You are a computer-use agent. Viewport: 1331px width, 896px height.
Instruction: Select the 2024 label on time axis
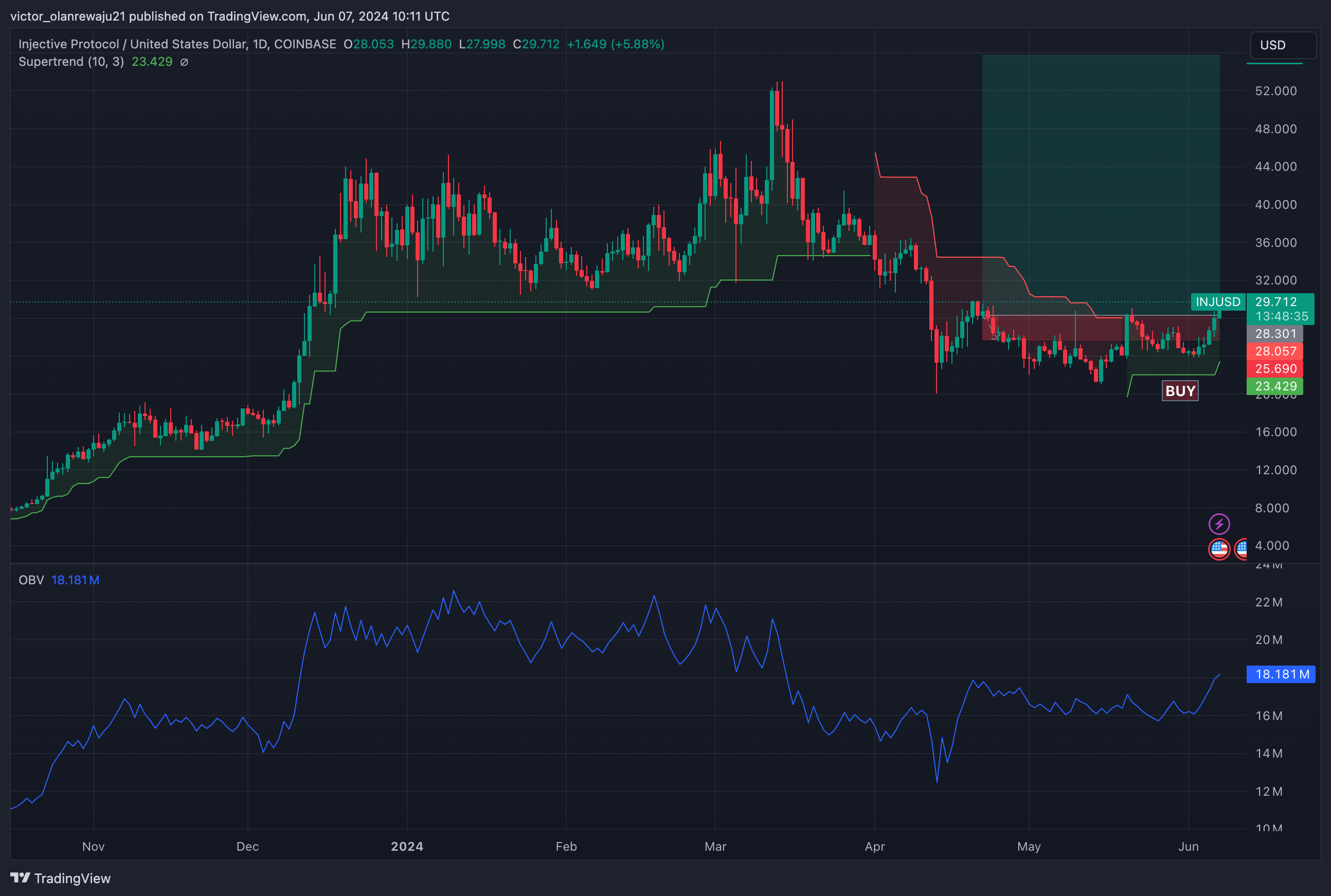[x=407, y=846]
